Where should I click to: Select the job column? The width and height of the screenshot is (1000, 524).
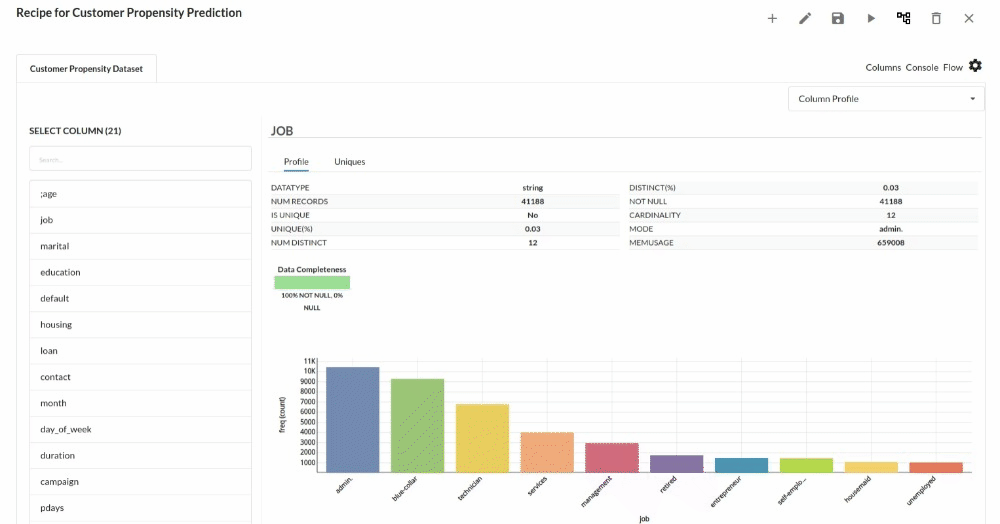(140, 220)
